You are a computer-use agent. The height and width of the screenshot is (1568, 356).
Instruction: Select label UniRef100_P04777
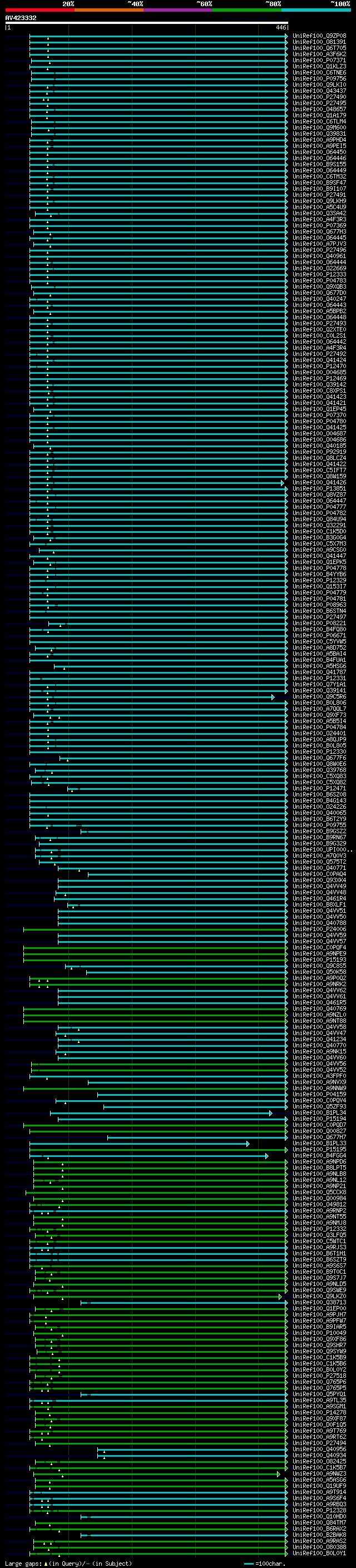click(319, 507)
